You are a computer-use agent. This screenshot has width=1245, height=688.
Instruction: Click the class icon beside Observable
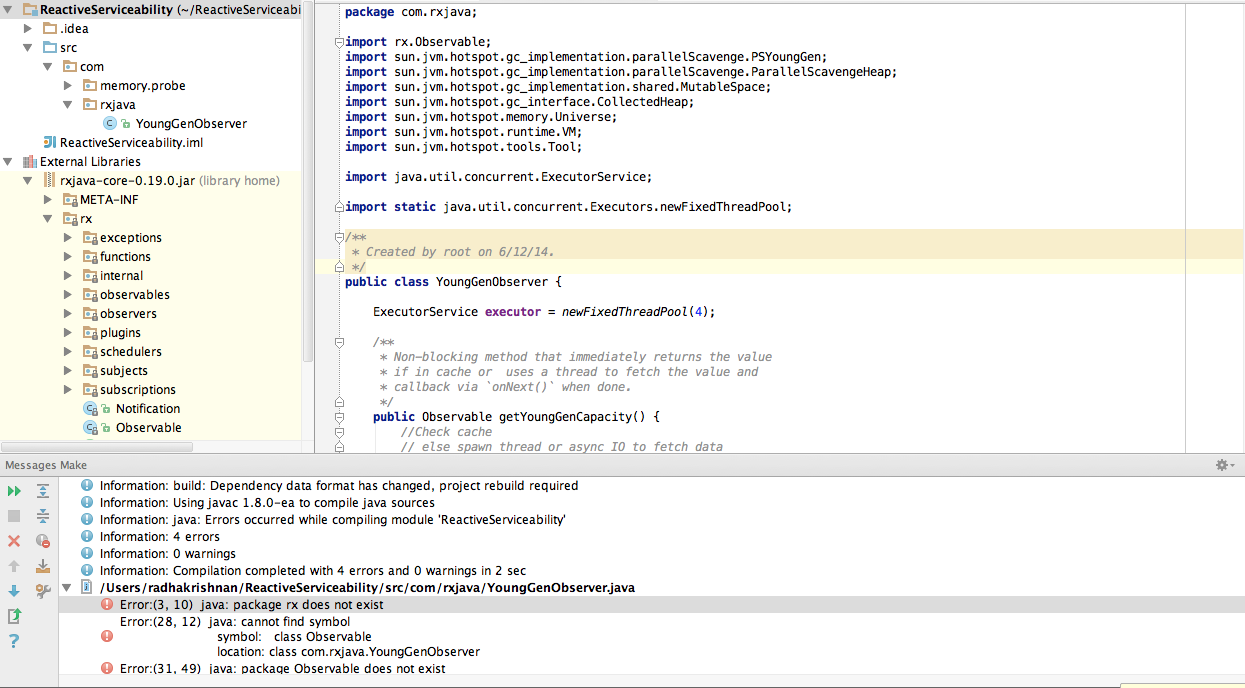tap(90, 428)
